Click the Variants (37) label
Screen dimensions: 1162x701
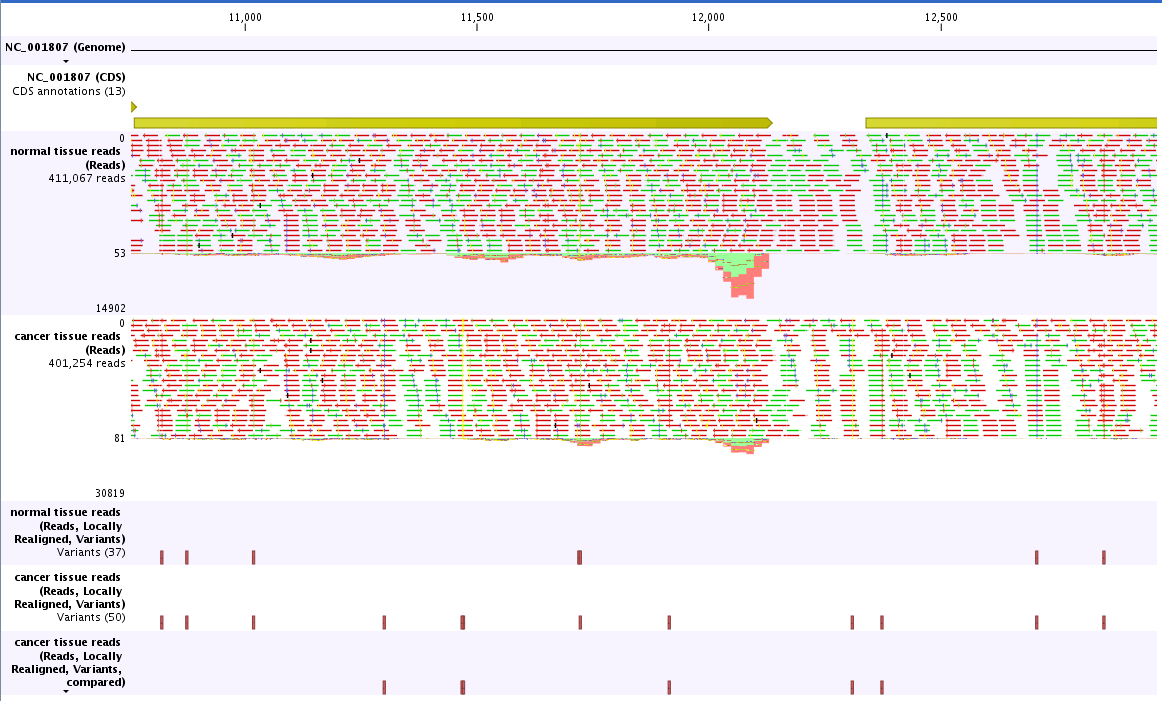(91, 553)
